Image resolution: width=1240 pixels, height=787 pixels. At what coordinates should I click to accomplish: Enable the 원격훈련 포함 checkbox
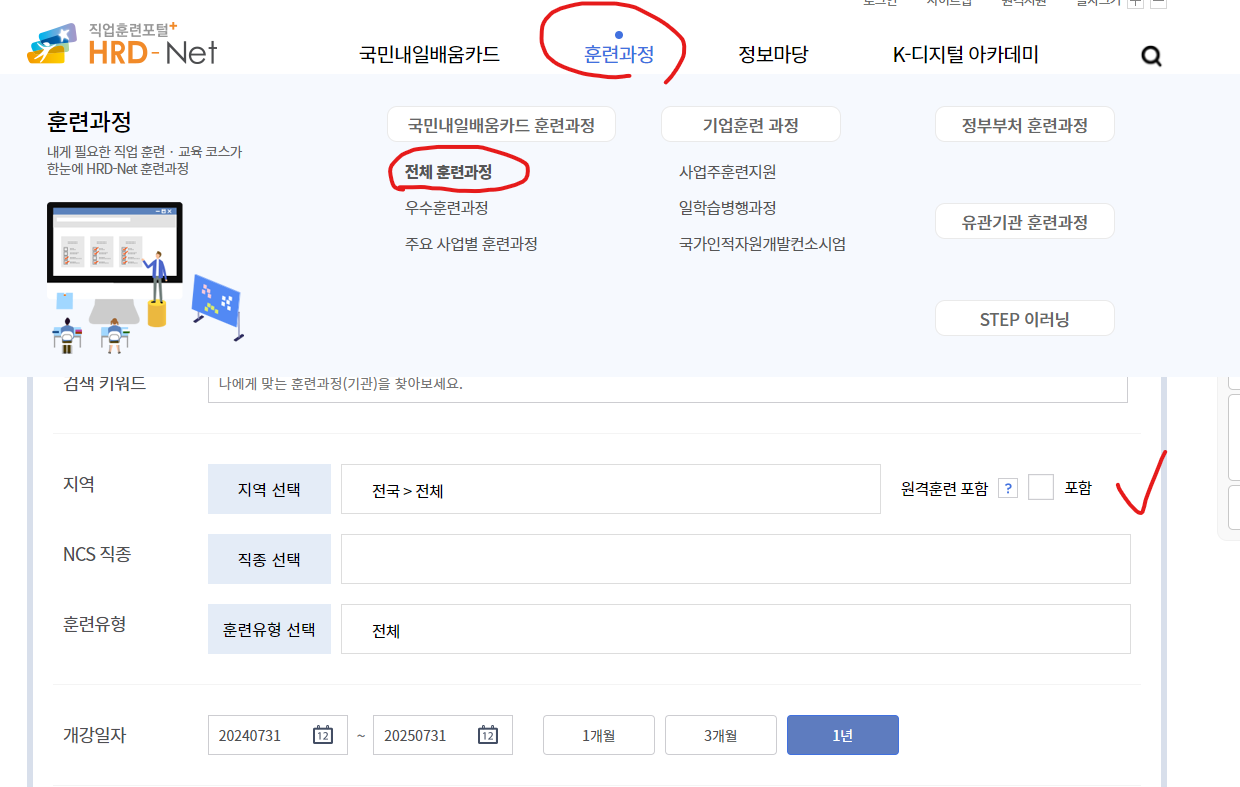tap(1041, 486)
